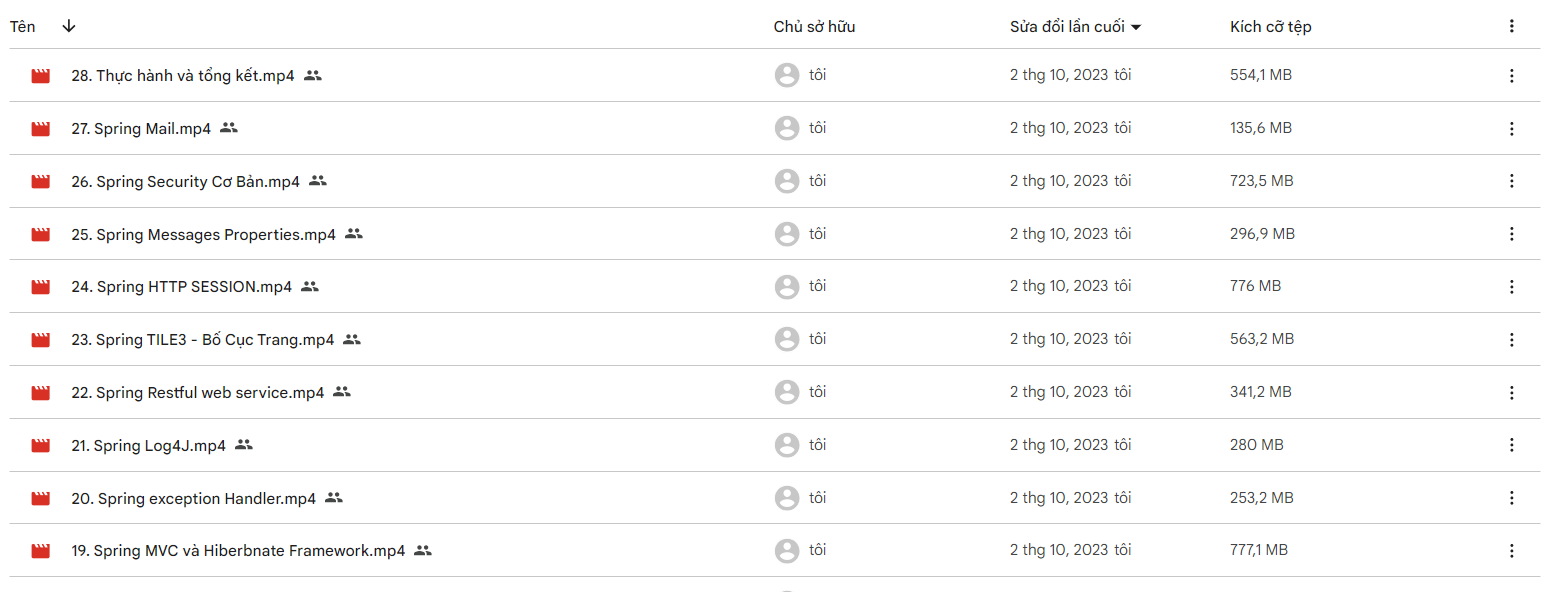Viewport: 1548px width, 592px height.
Task: Click owner avatar in 23. Spring TILE3 row
Action: [787, 339]
